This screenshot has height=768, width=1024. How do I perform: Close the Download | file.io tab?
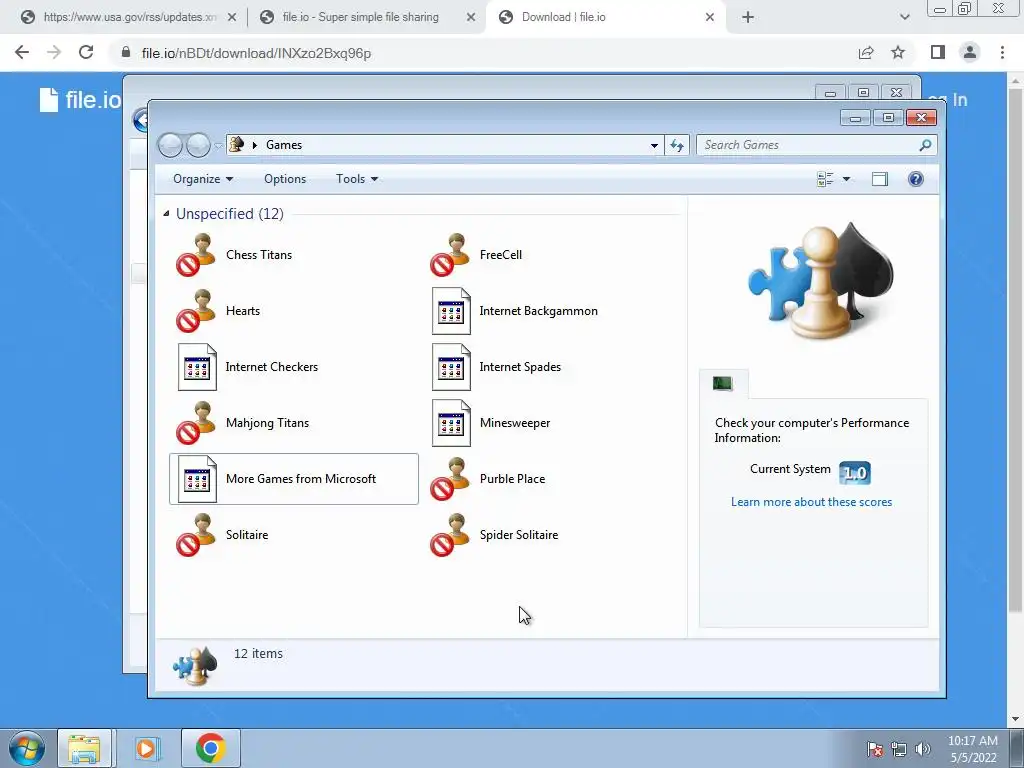click(x=710, y=17)
